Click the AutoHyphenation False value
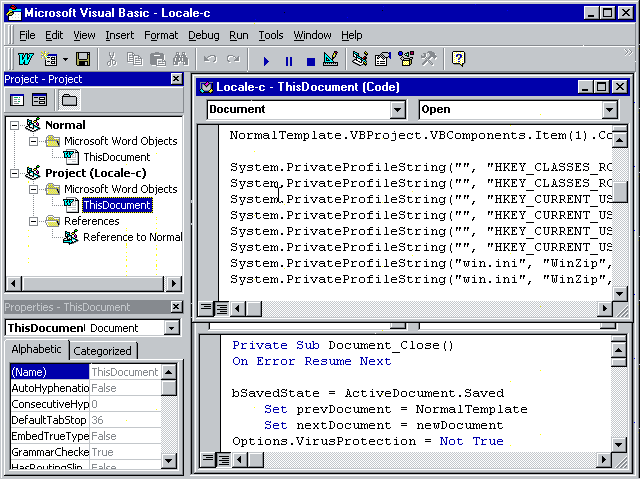 125,388
